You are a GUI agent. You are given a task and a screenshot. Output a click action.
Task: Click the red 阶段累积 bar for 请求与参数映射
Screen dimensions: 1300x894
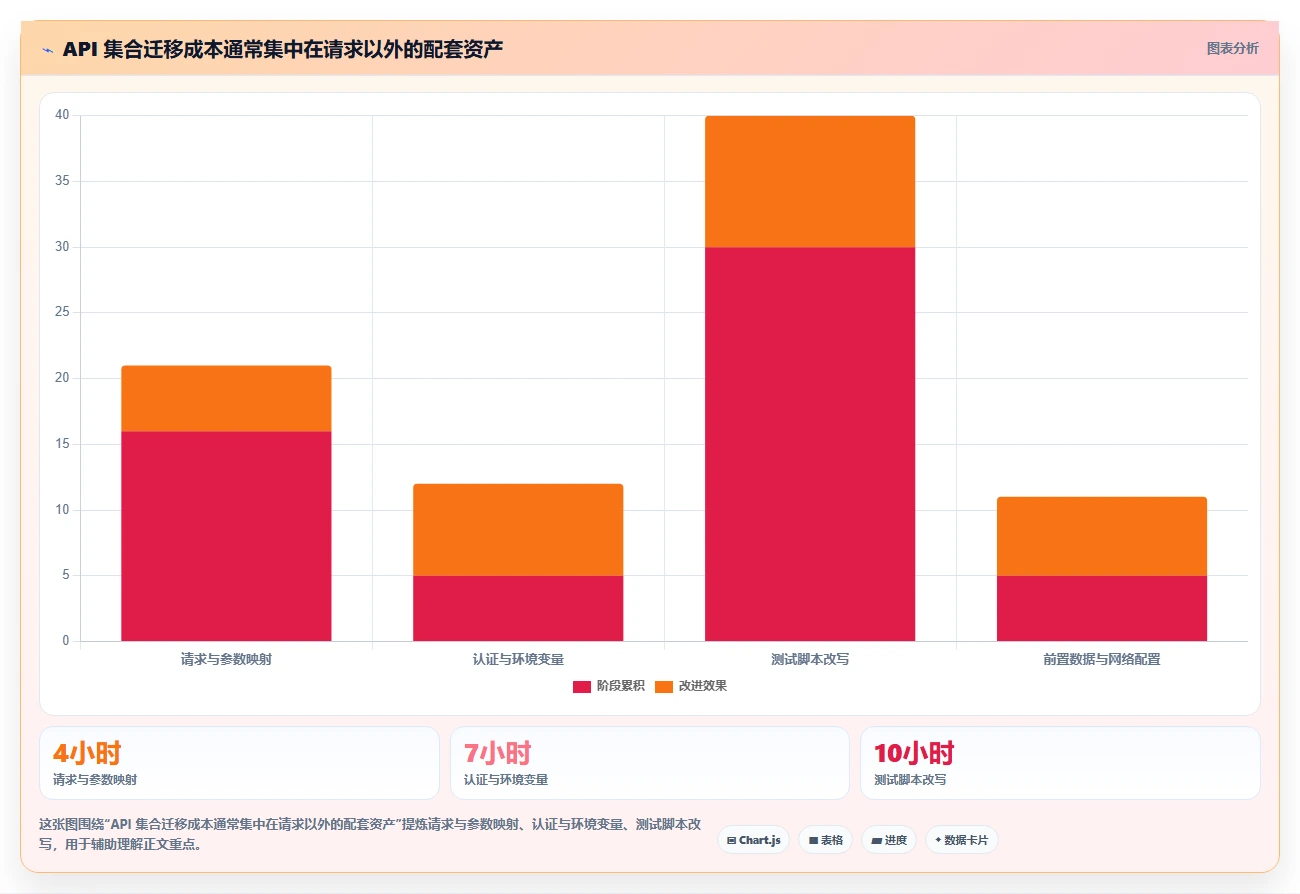click(x=226, y=536)
